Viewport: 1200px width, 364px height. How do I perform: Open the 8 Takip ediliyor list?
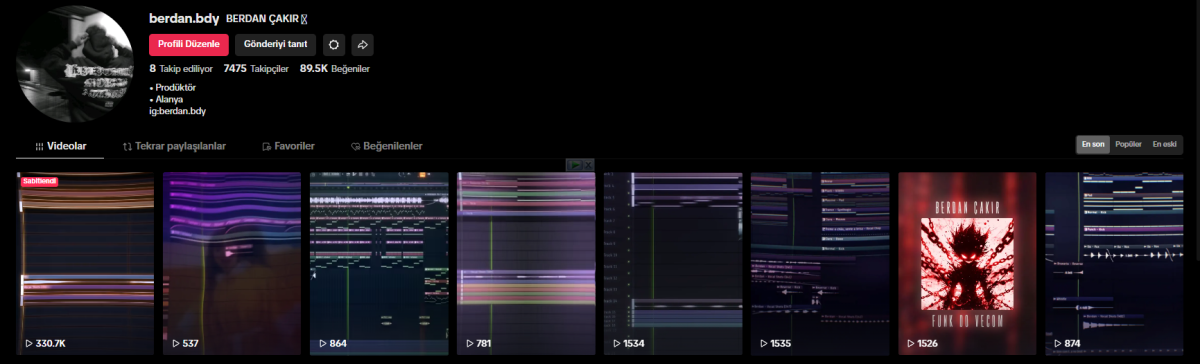click(181, 69)
